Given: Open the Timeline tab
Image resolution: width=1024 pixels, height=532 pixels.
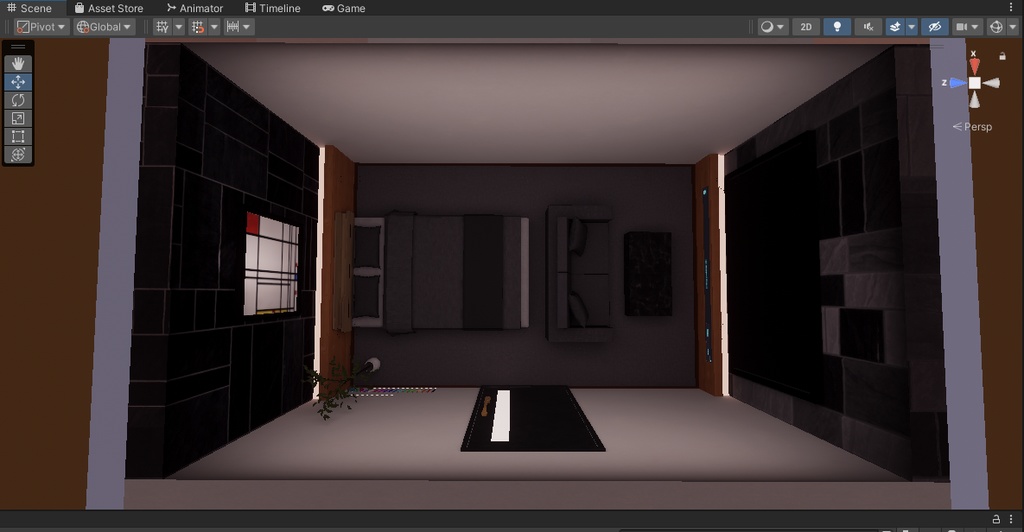Looking at the screenshot, I should [x=273, y=8].
